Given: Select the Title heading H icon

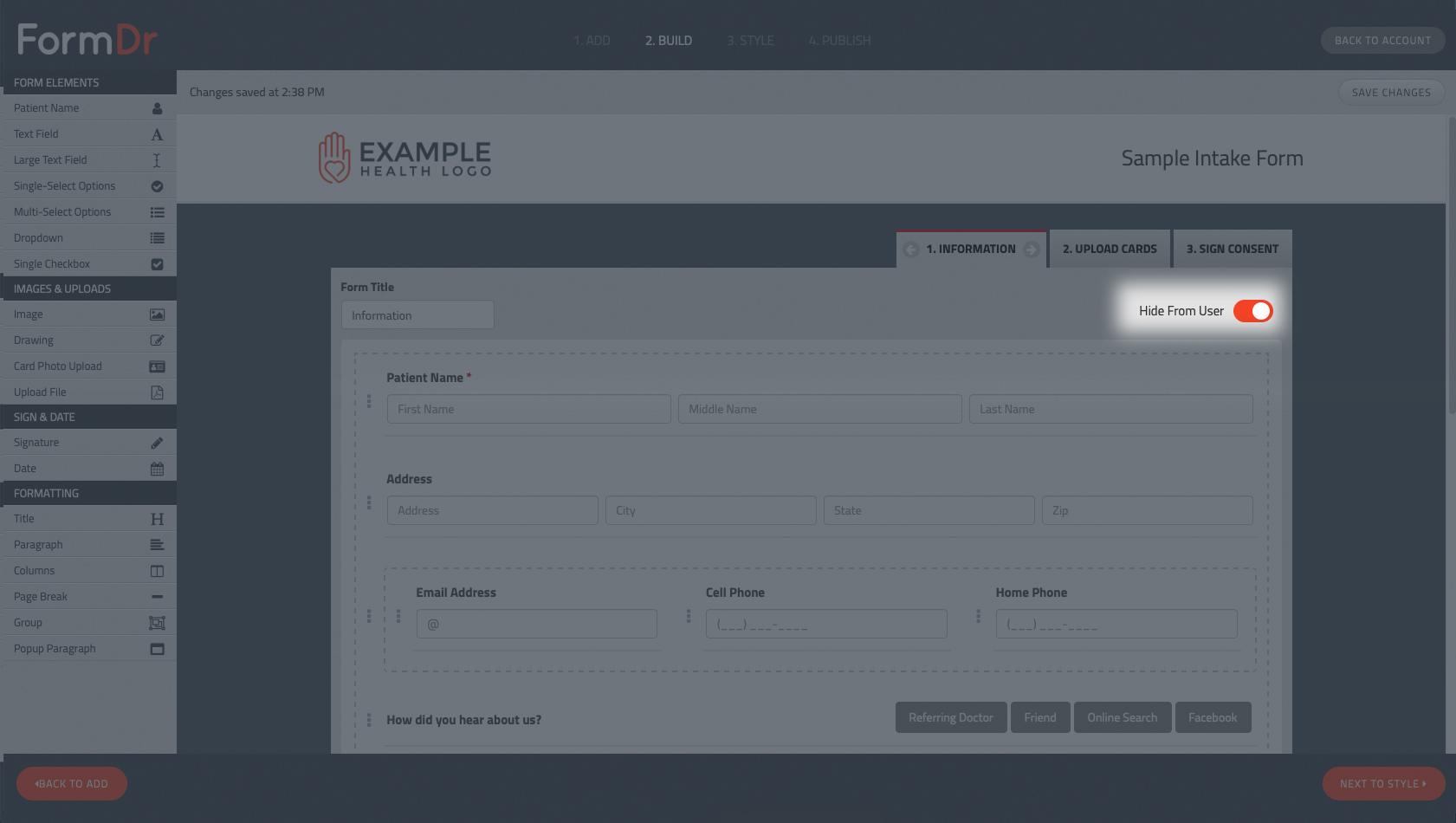Looking at the screenshot, I should (157, 519).
